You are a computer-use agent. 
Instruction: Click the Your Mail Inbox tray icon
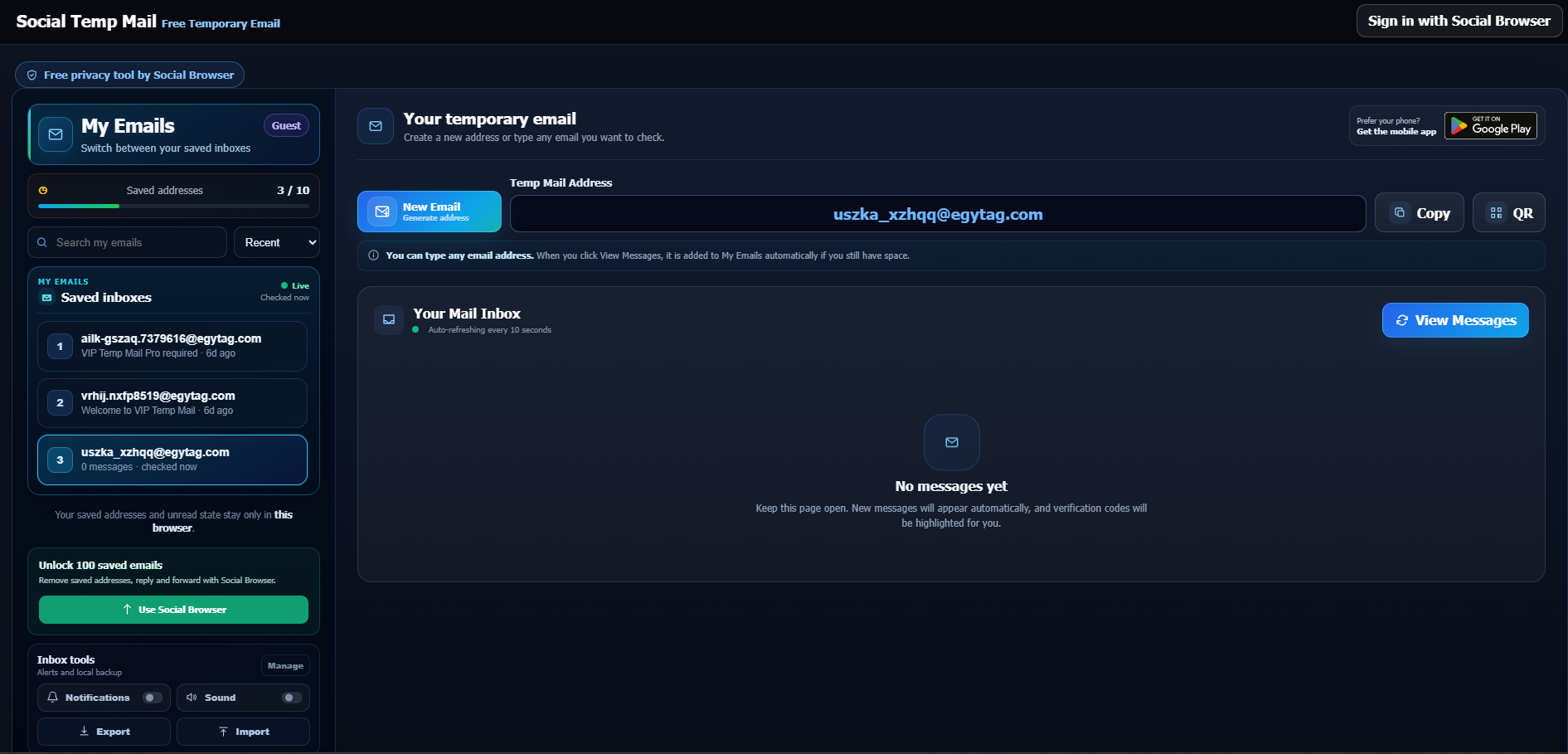(x=389, y=319)
